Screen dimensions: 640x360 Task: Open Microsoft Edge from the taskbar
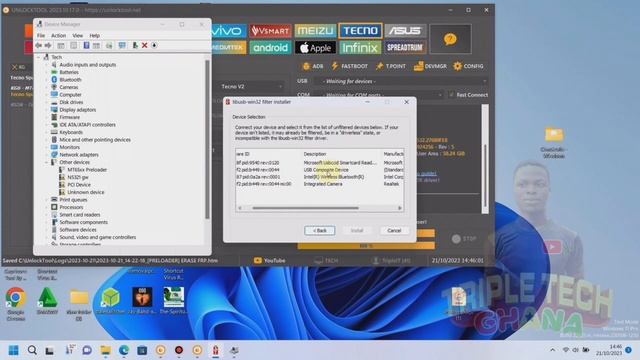(124, 350)
